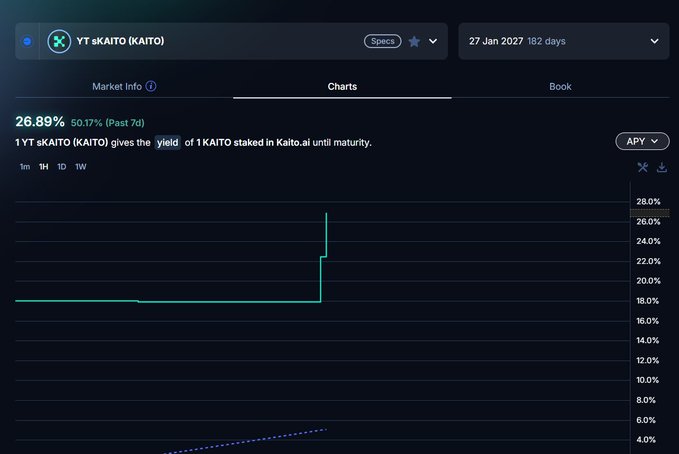This screenshot has height=454, width=679.
Task: Click the 18.0% axis label
Action: (647, 301)
